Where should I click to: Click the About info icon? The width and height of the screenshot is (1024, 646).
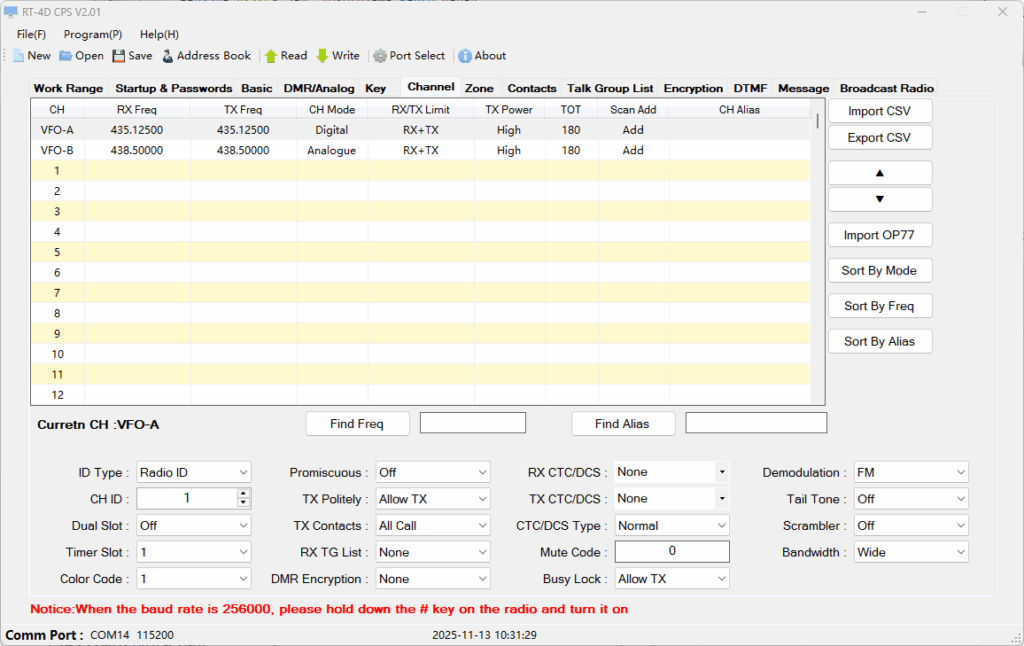(465, 56)
